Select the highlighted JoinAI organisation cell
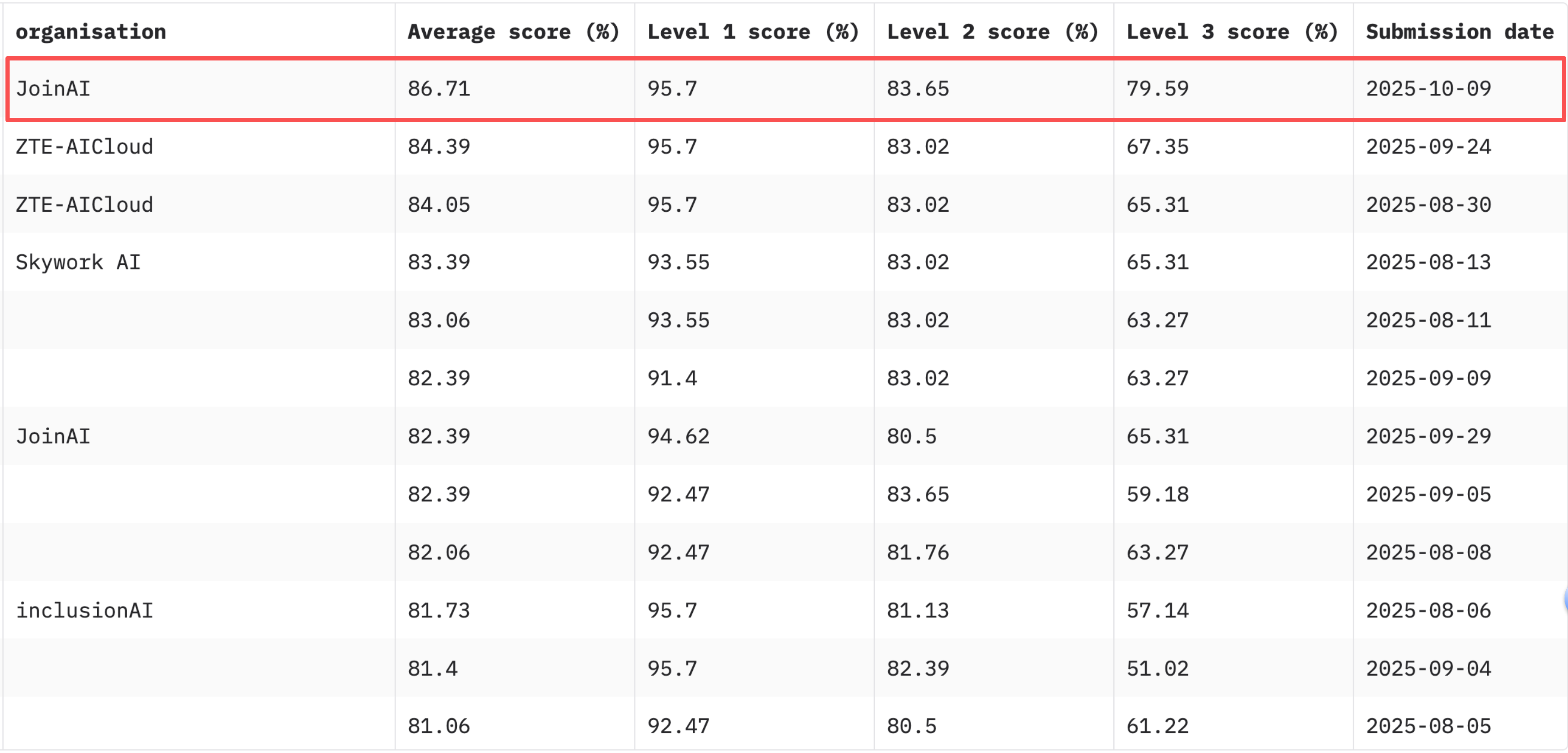The height and width of the screenshot is (753, 1568). click(x=53, y=89)
